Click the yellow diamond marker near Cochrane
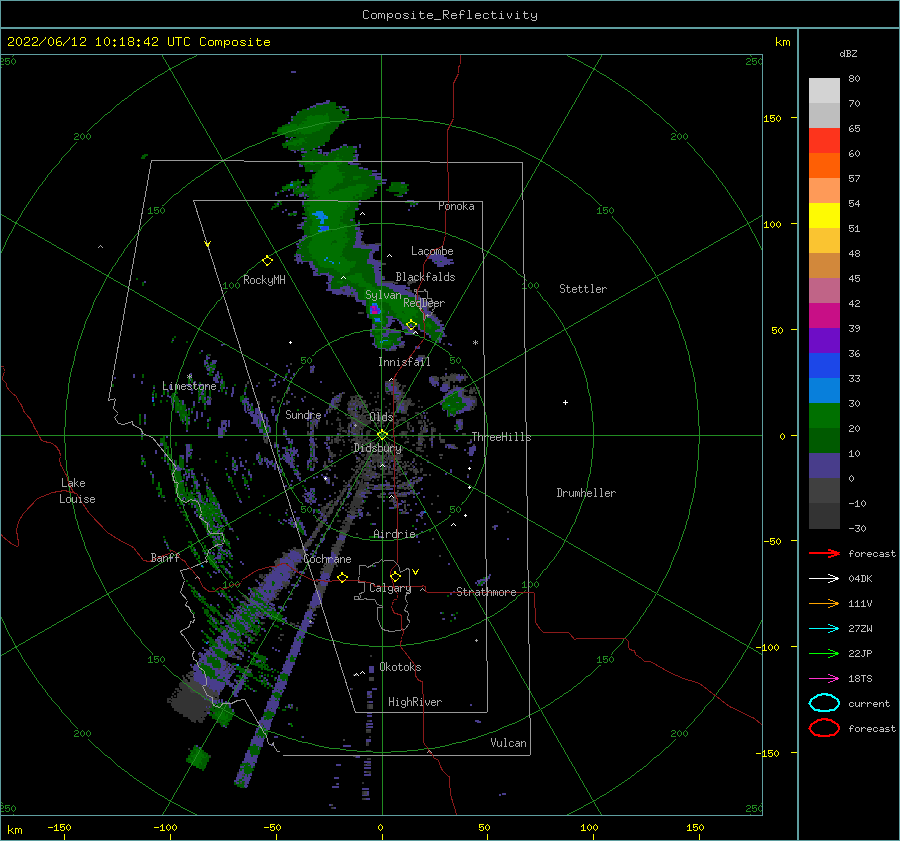The width and height of the screenshot is (900, 841). (343, 577)
